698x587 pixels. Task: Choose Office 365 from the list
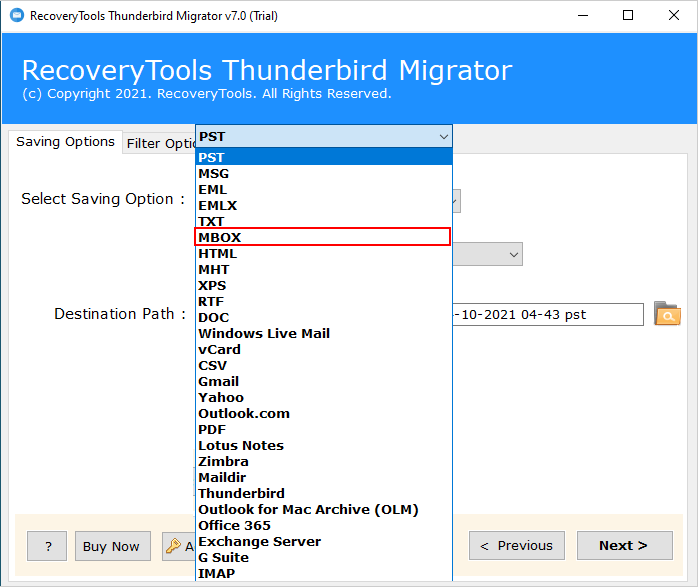pos(324,526)
